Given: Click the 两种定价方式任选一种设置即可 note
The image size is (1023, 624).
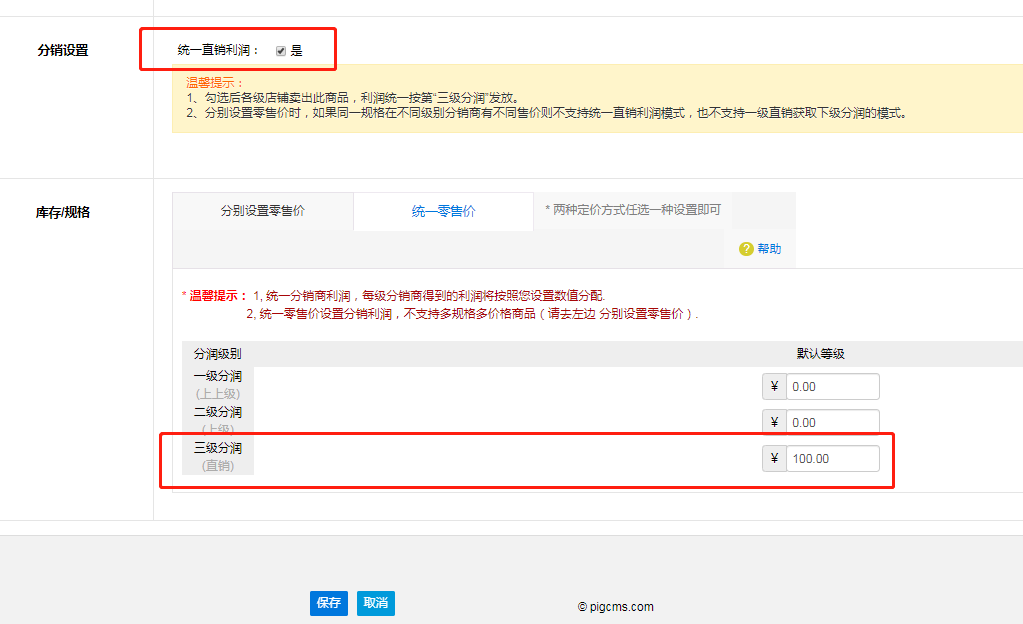Looking at the screenshot, I should [x=633, y=210].
